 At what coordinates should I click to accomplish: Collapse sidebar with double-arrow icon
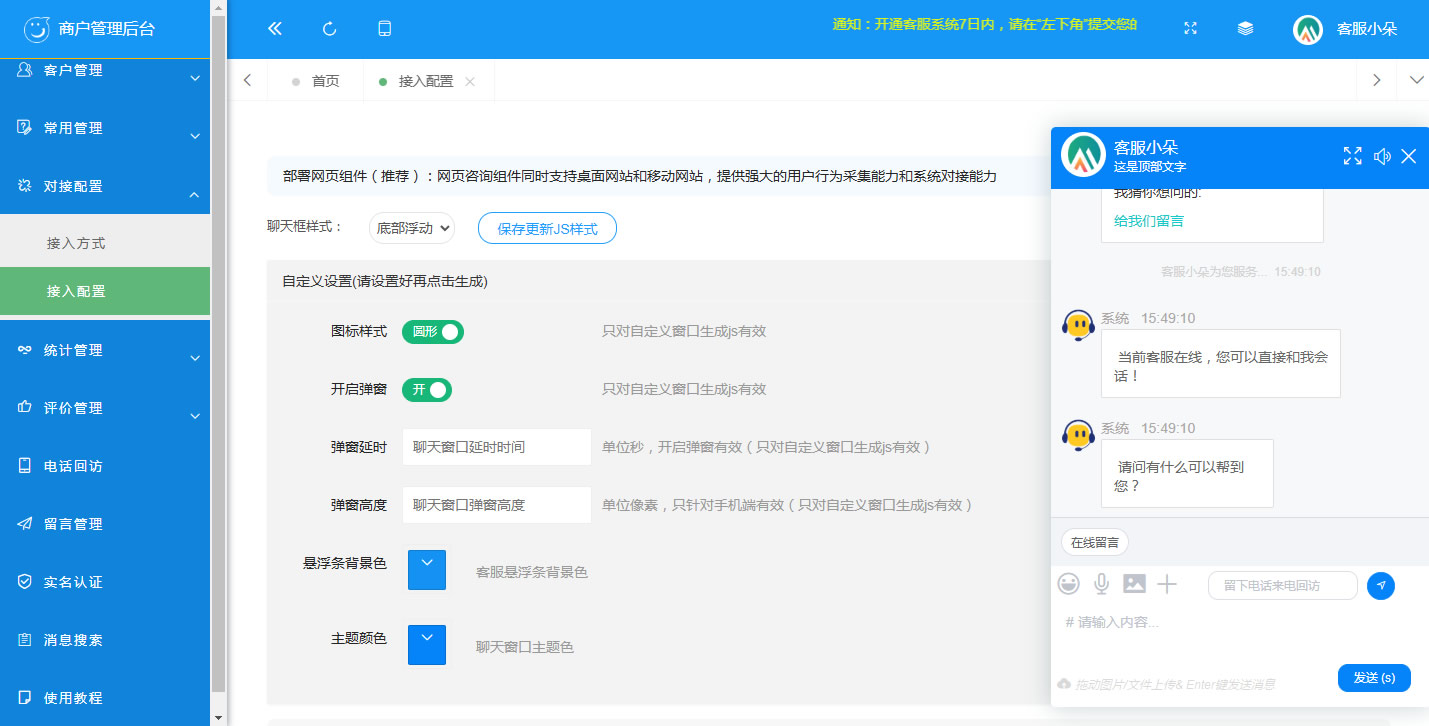click(x=275, y=29)
